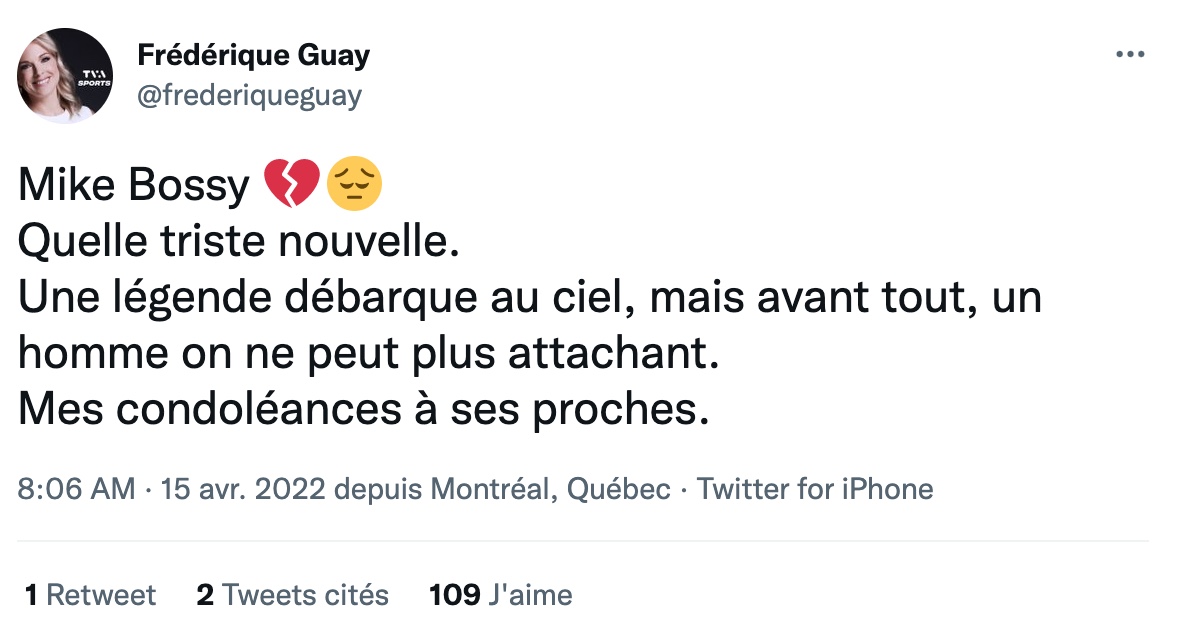This screenshot has height=636, width=1180.
Task: Click the Twitter for iPhone source label
Action: [814, 489]
